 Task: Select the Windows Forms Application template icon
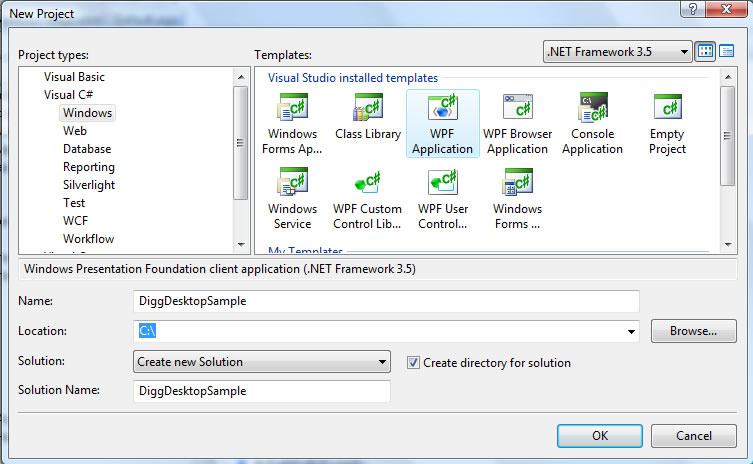click(x=292, y=107)
